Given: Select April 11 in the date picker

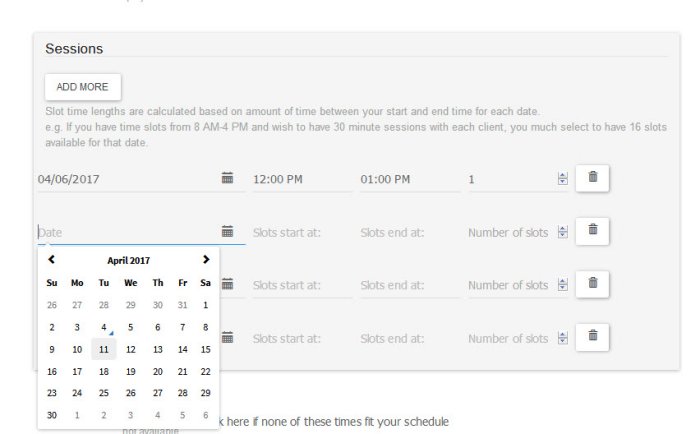Looking at the screenshot, I should pyautogui.click(x=104, y=349).
